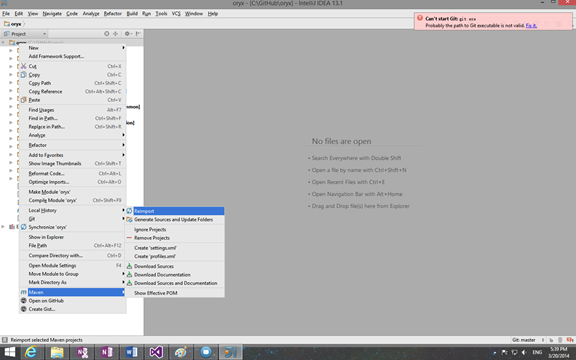Click the oryx breadcrumb in navigation bar
Image resolution: width=576 pixels, height=360 pixels.
(x=13, y=24)
